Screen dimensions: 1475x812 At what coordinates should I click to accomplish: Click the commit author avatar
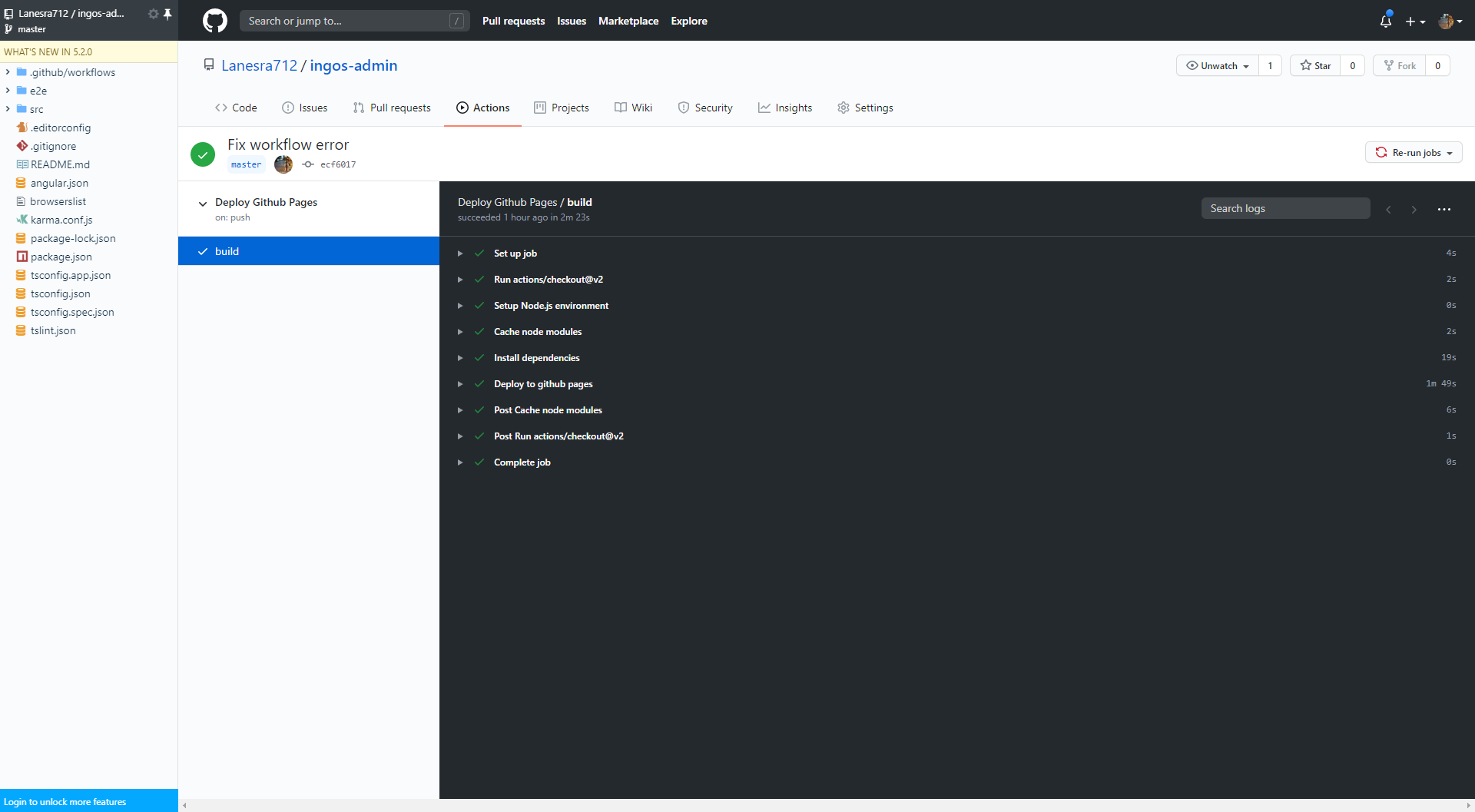[x=283, y=164]
